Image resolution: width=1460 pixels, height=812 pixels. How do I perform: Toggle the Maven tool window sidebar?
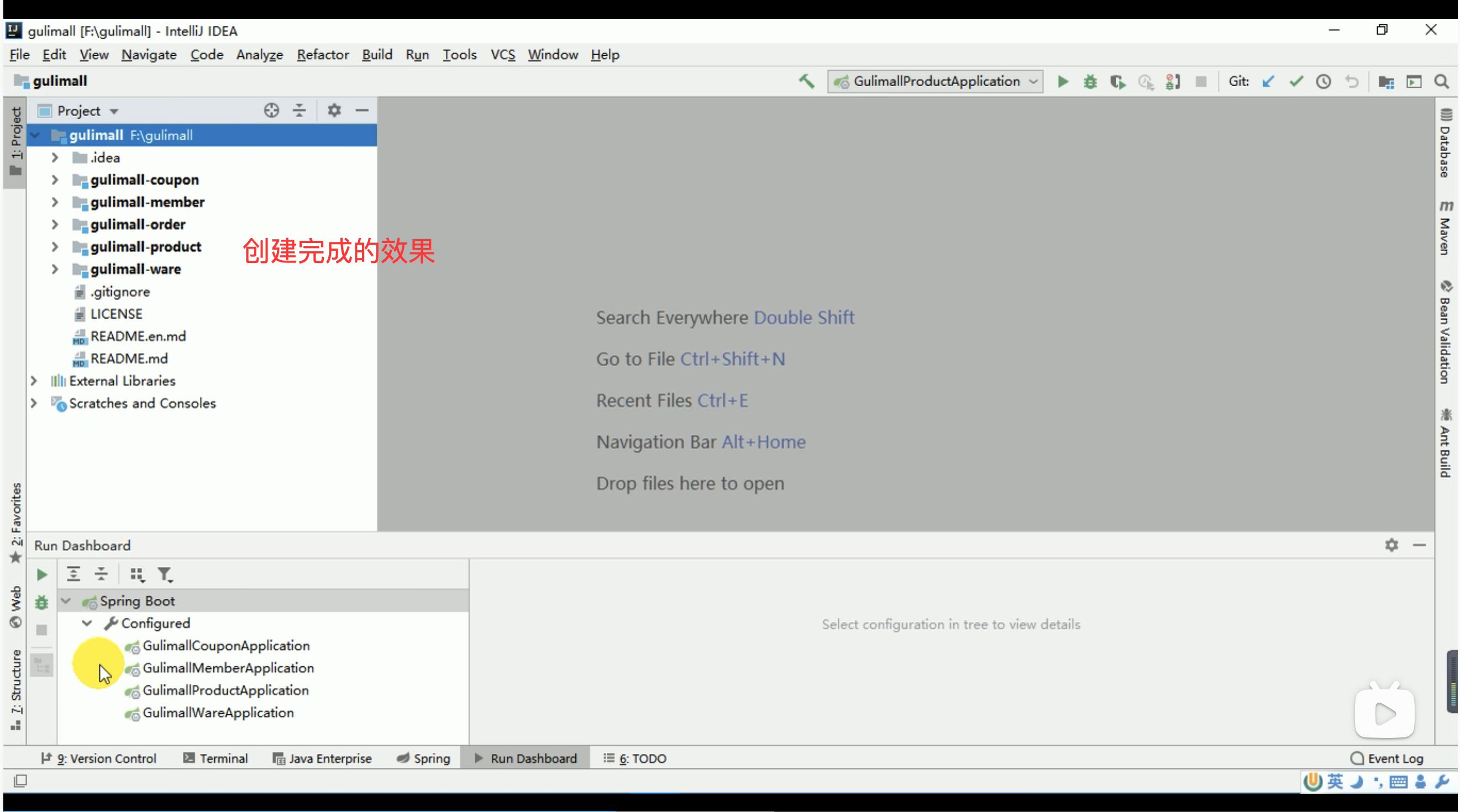pos(1446,227)
